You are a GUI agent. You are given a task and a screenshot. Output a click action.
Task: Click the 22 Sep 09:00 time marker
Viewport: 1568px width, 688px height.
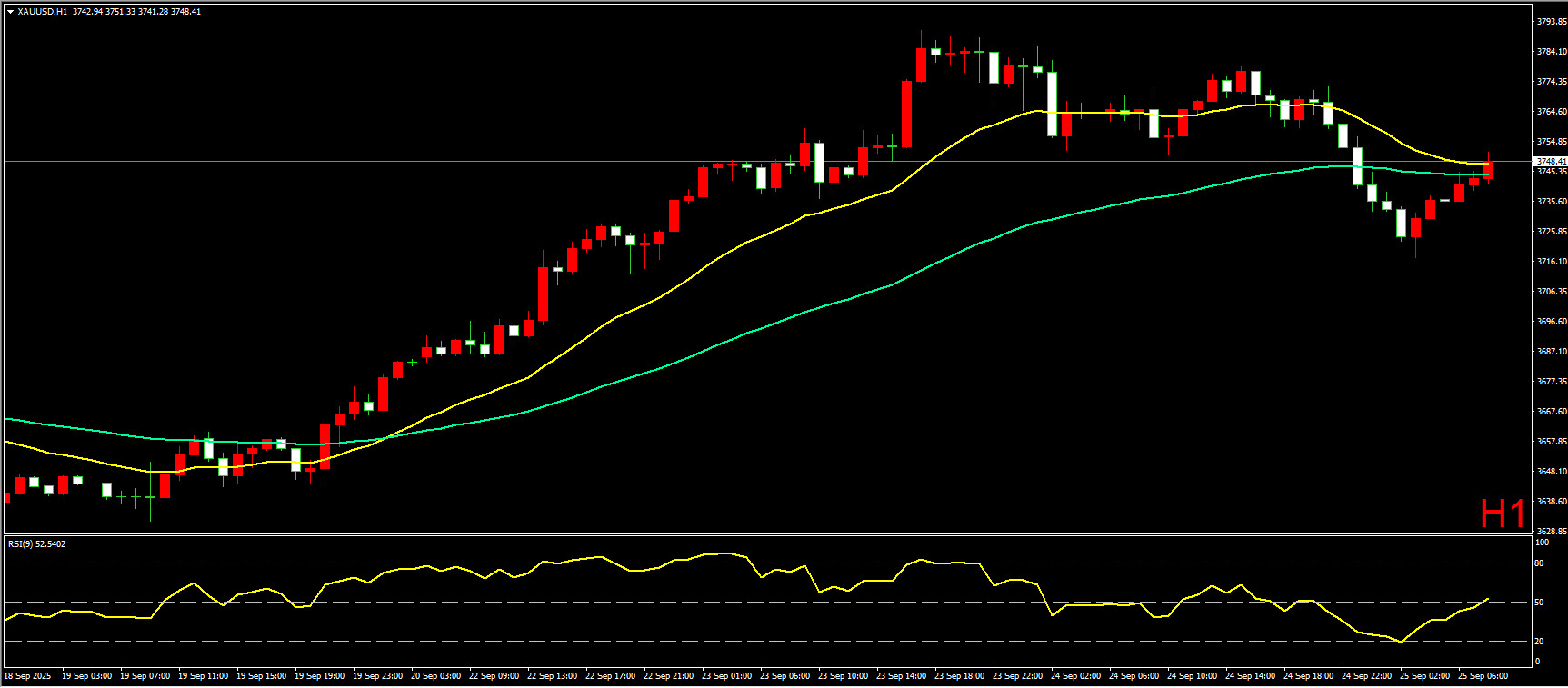[x=494, y=676]
